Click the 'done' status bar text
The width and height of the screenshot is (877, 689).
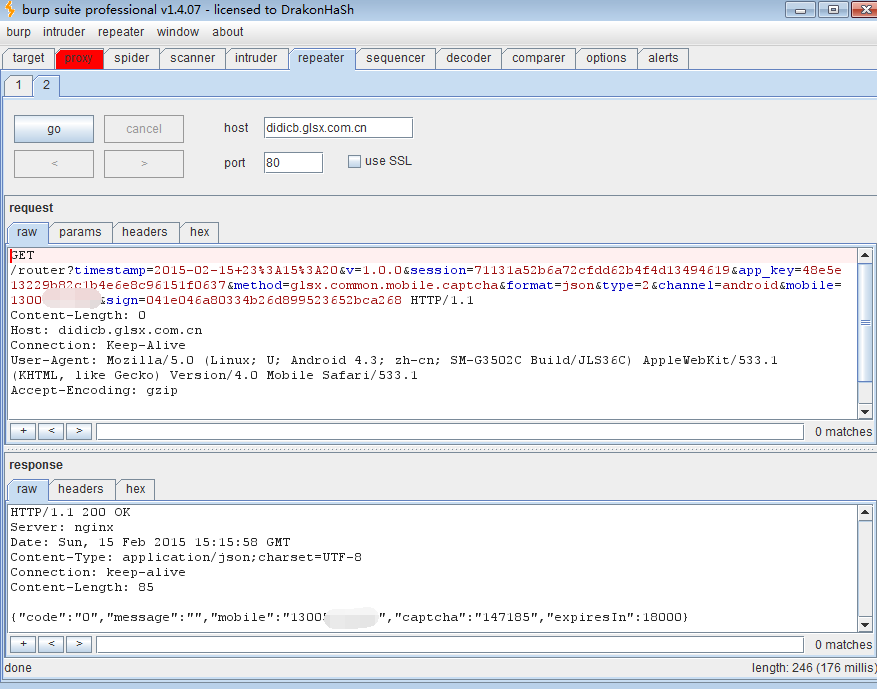click(x=18, y=668)
